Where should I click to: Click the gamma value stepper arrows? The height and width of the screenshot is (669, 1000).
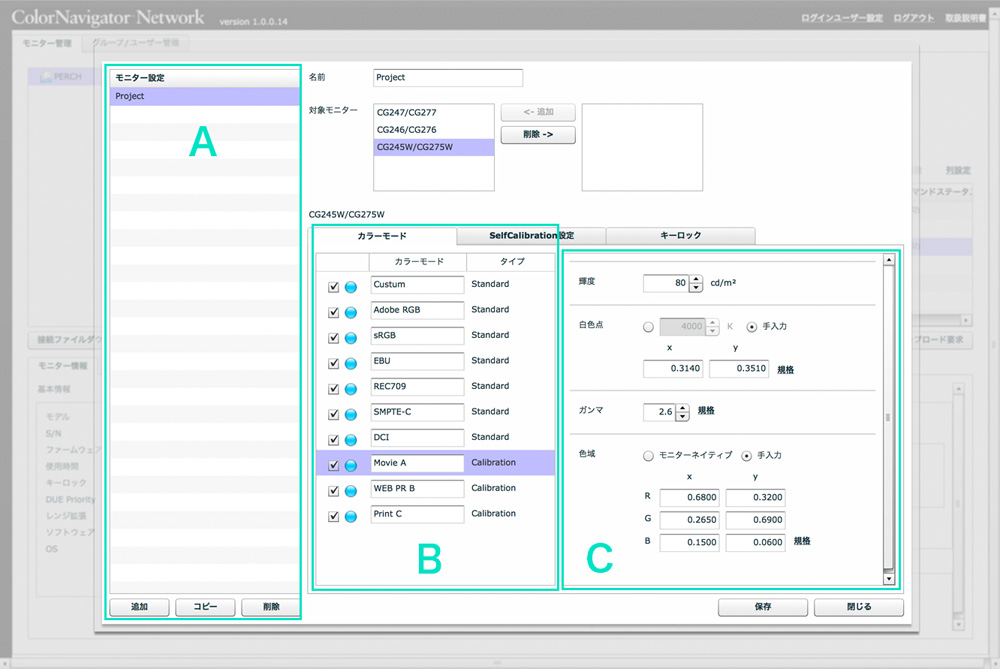pos(683,412)
